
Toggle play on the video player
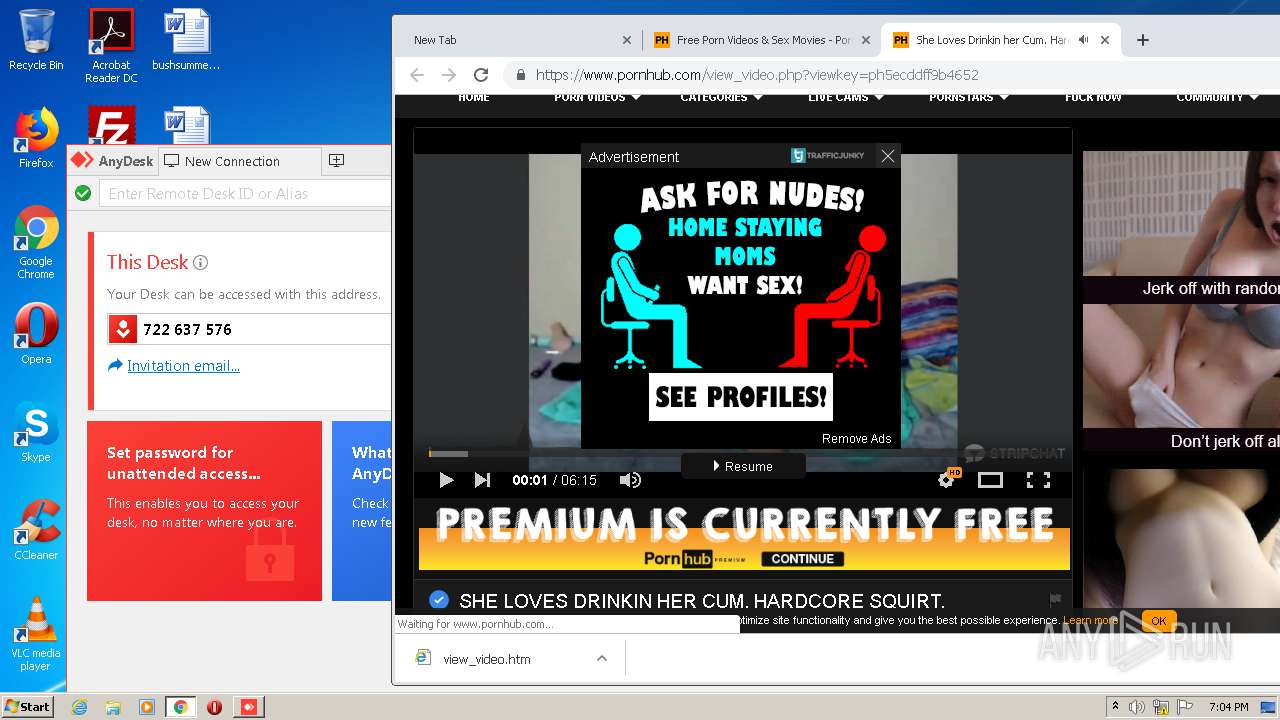point(446,480)
